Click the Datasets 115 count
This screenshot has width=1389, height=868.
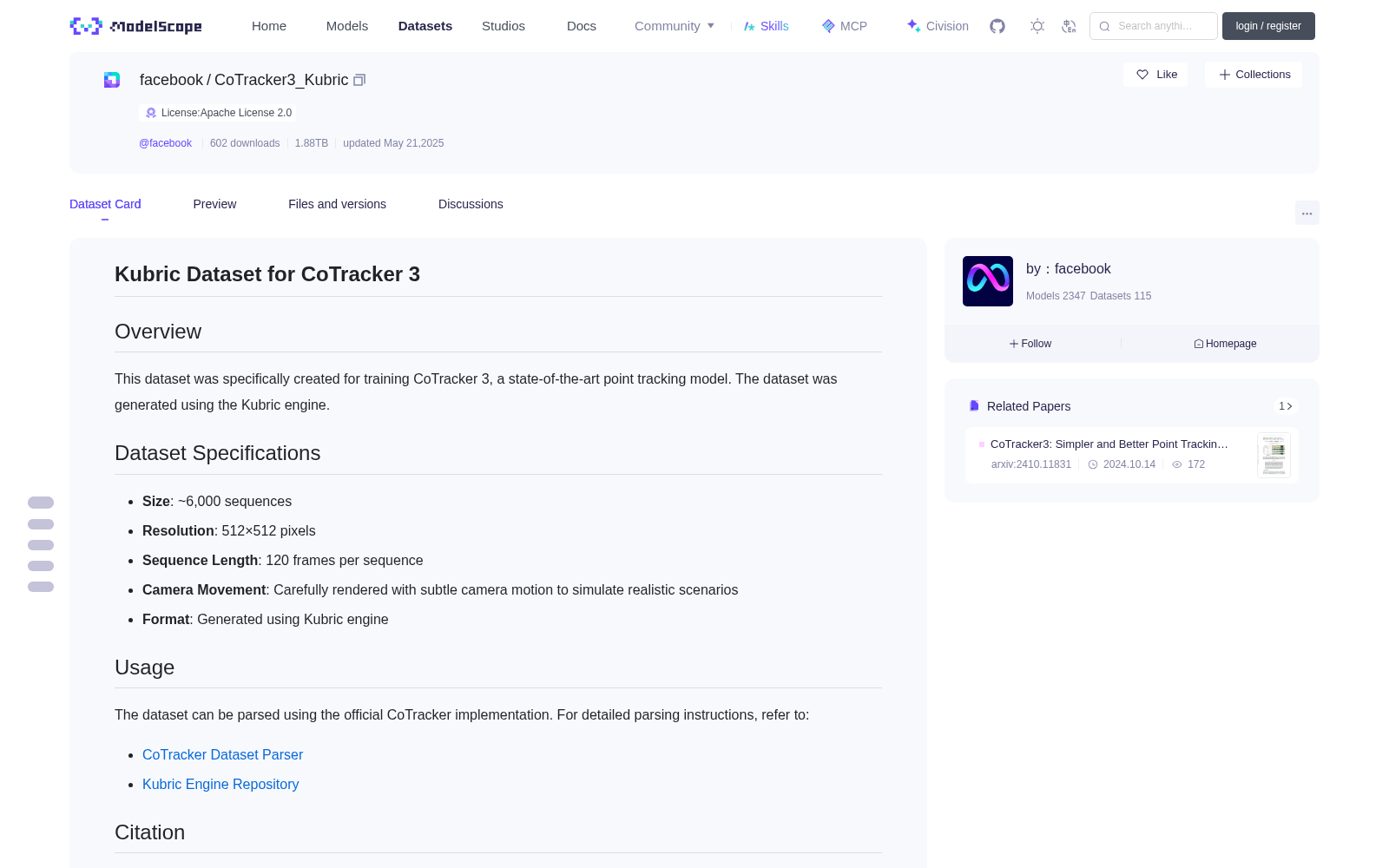point(1121,296)
